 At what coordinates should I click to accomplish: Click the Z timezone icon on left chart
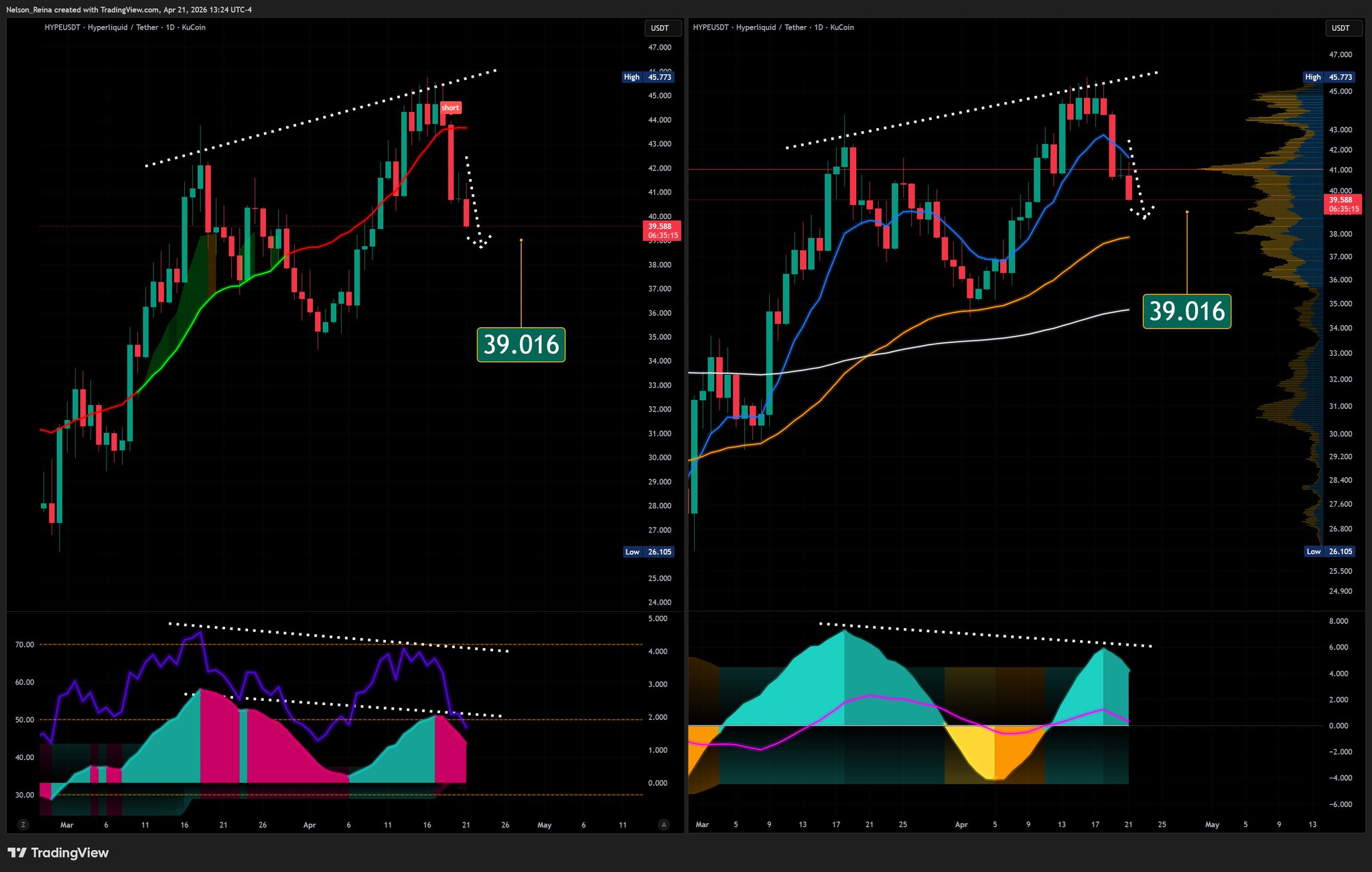[x=23, y=825]
